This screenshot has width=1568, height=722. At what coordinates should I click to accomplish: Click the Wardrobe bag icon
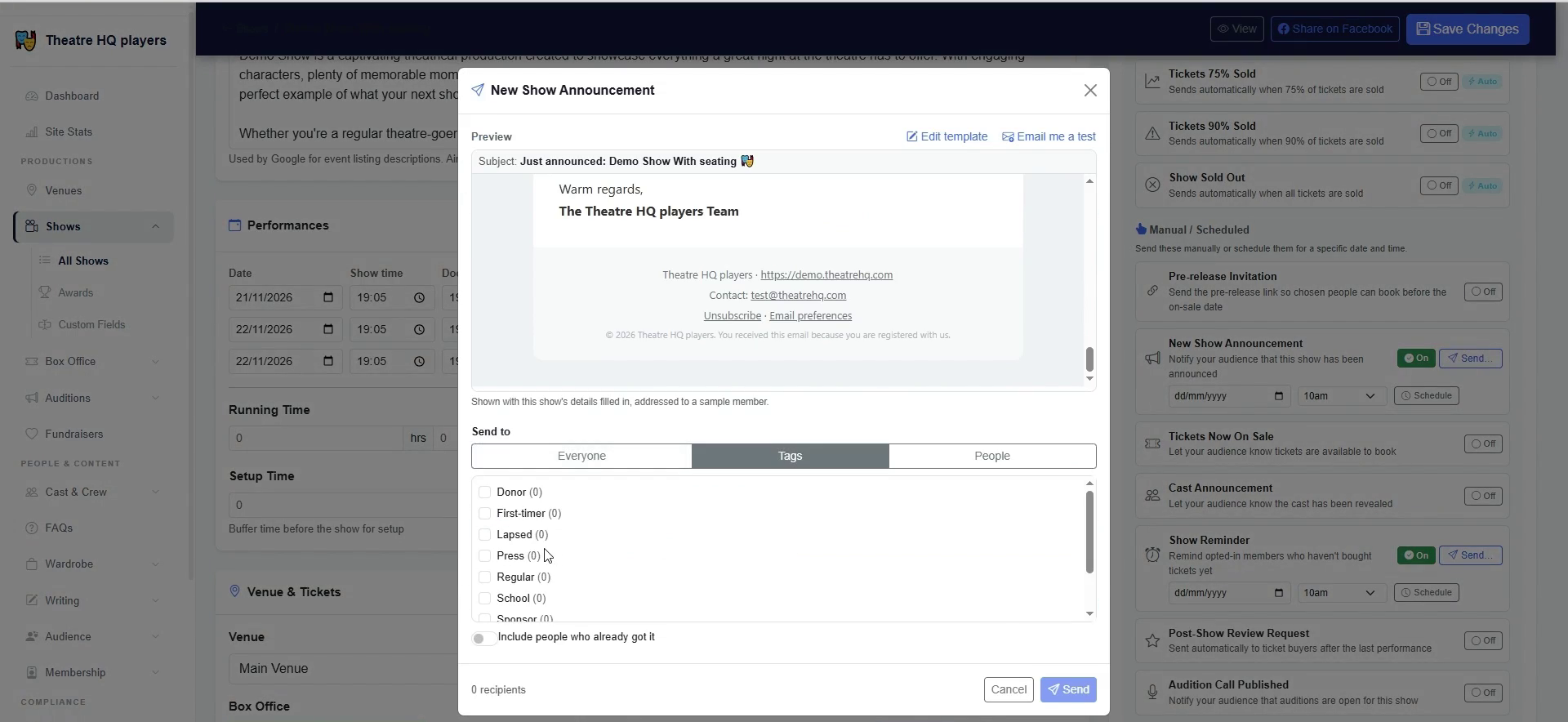coord(32,564)
